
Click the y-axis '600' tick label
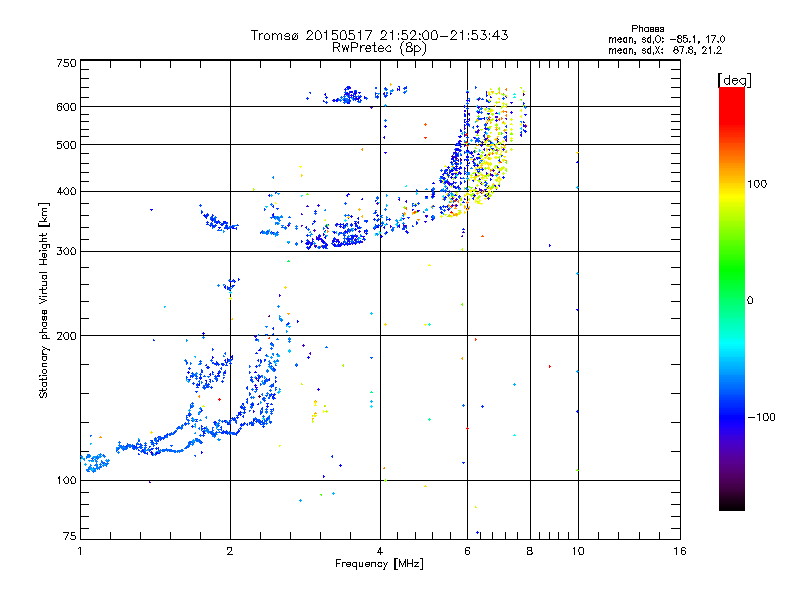tap(66, 107)
